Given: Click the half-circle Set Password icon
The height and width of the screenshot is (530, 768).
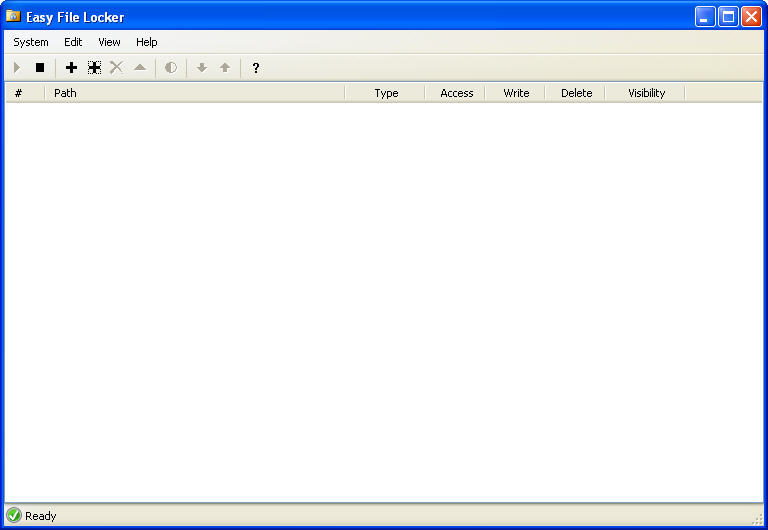Looking at the screenshot, I should point(171,68).
